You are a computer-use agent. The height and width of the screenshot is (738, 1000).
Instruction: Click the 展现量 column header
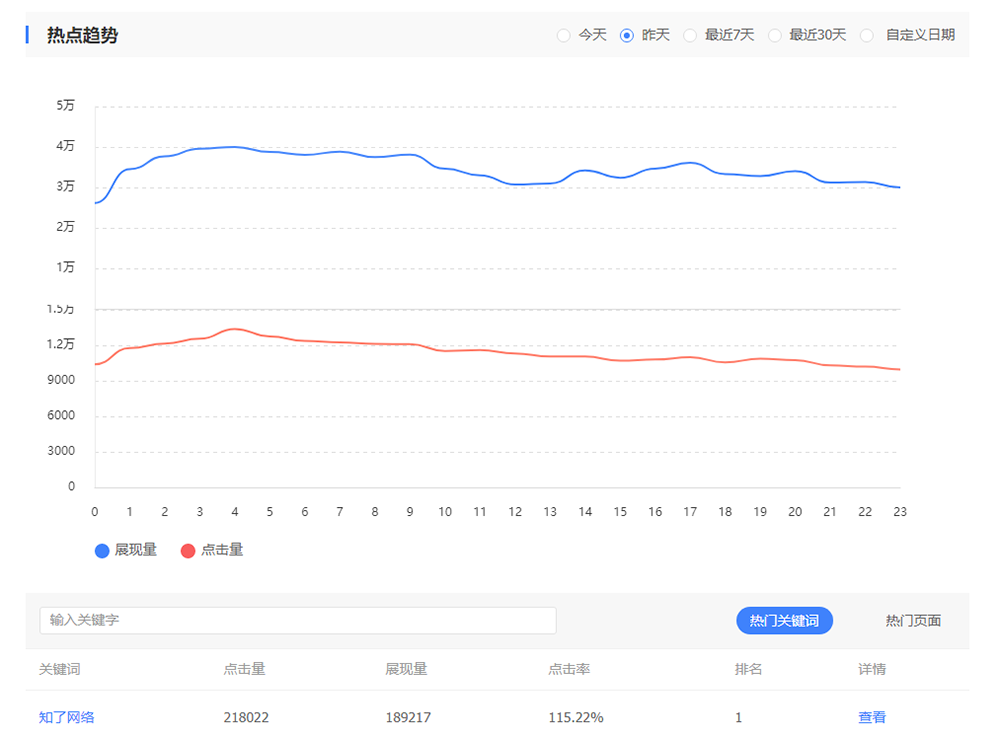(x=406, y=669)
